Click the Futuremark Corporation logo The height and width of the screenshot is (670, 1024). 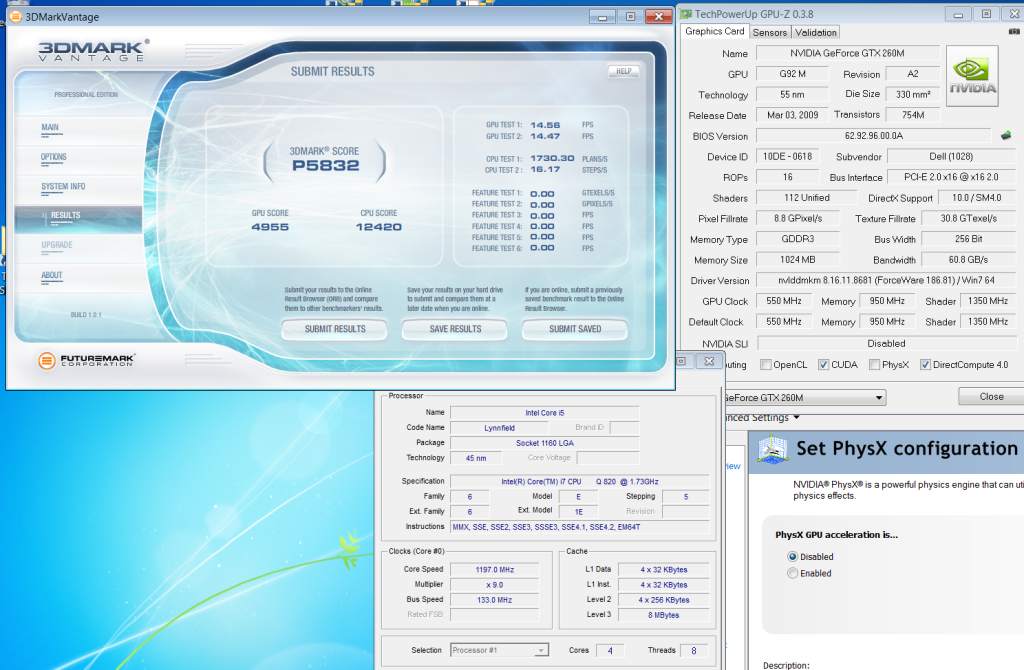pyautogui.click(x=86, y=360)
